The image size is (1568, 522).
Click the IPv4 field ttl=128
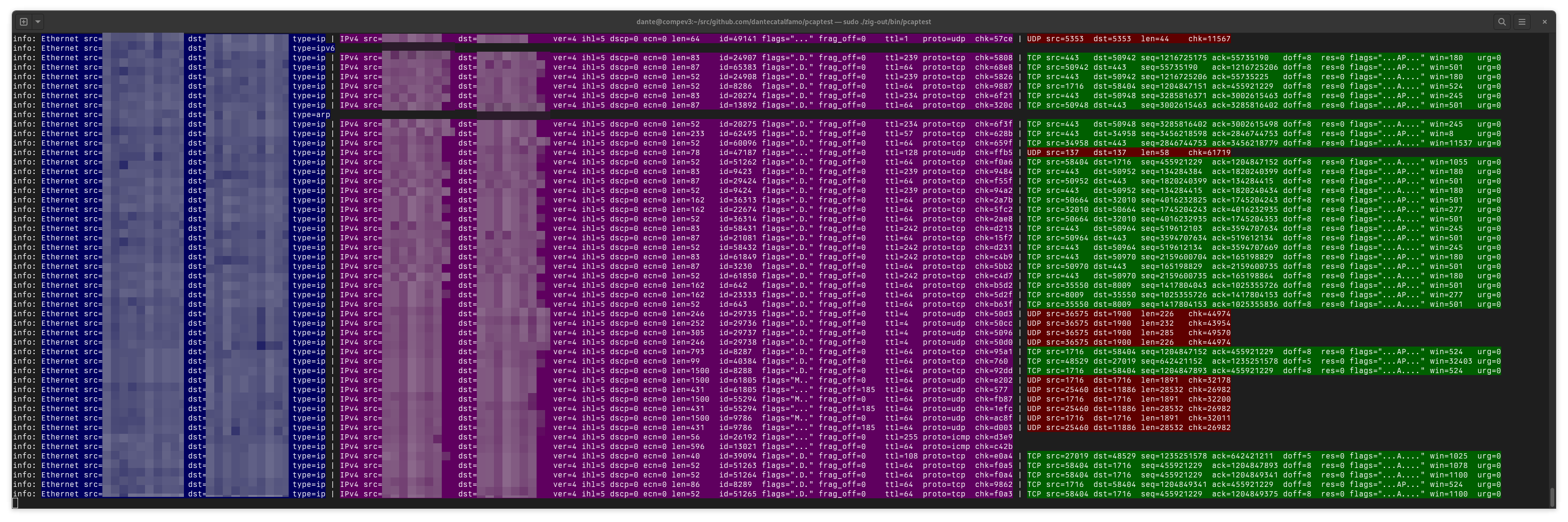pyautogui.click(x=901, y=153)
